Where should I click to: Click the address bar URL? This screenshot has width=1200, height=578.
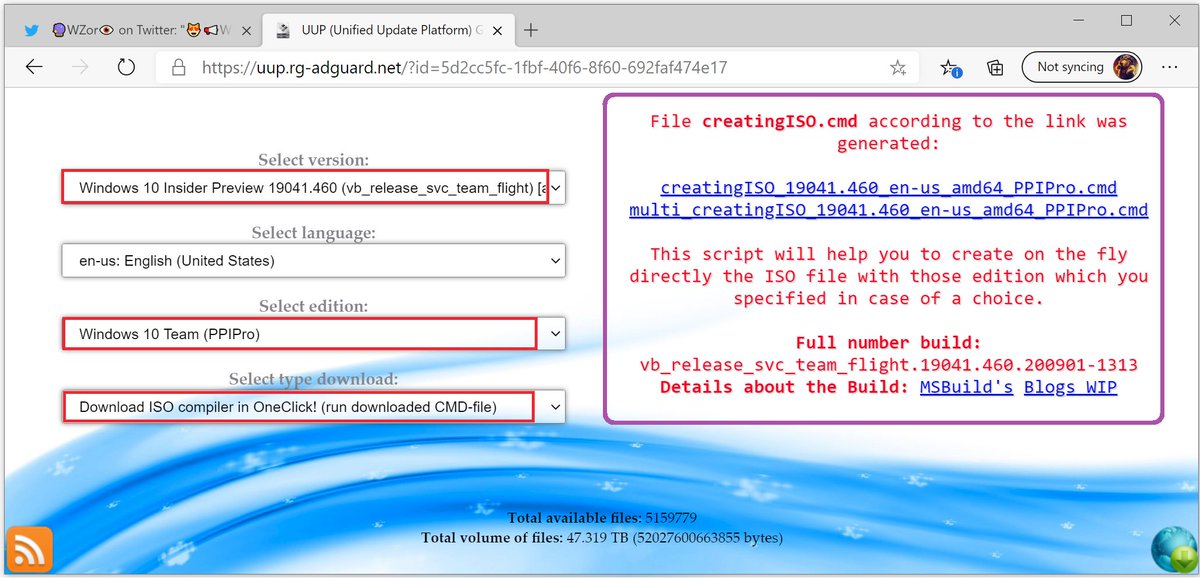[464, 68]
